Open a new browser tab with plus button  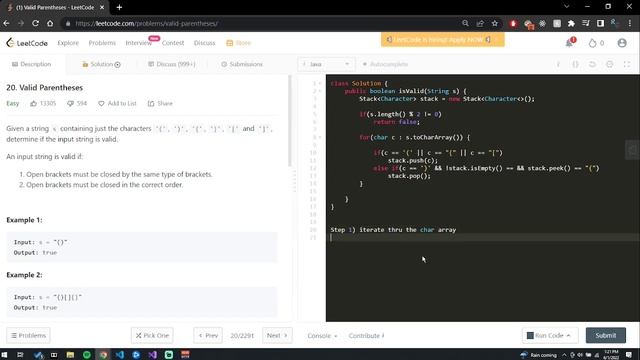click(x=119, y=7)
